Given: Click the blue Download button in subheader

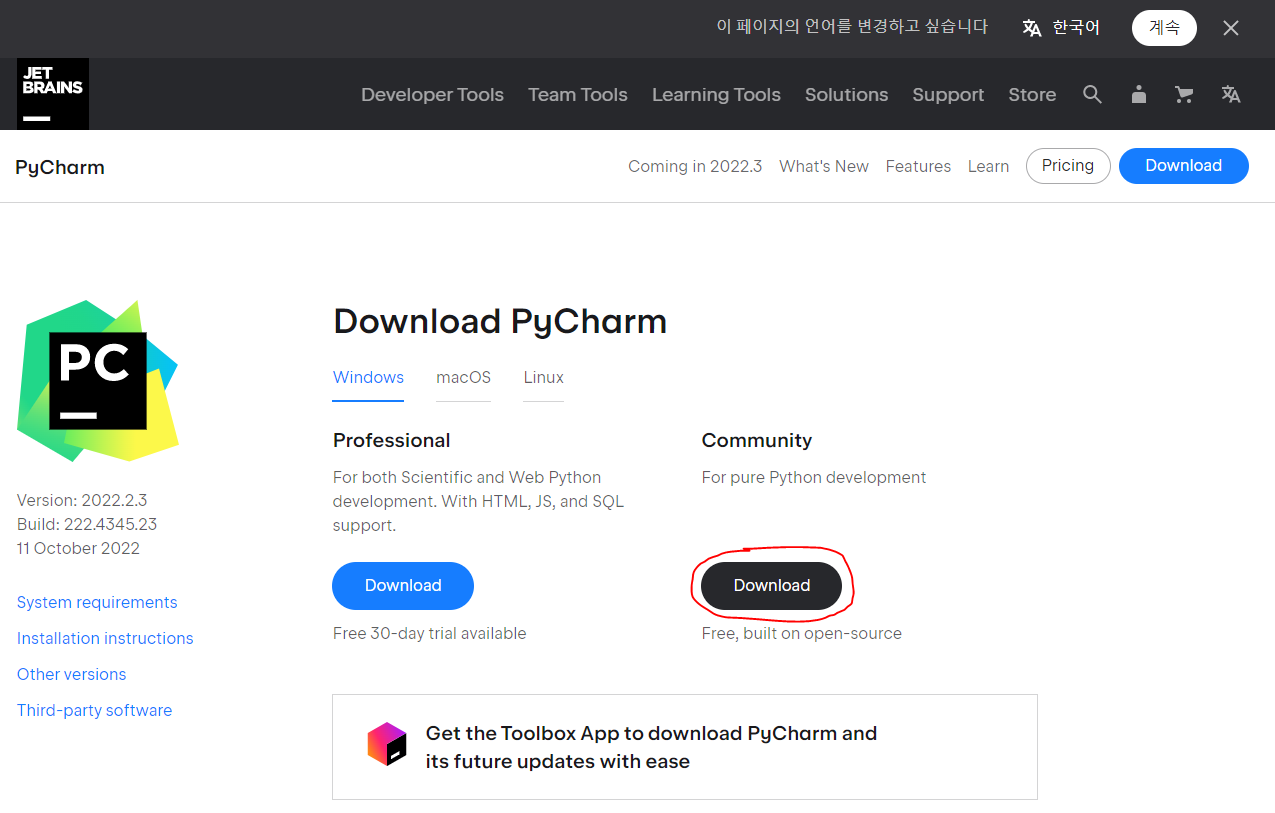Looking at the screenshot, I should pyautogui.click(x=1184, y=166).
